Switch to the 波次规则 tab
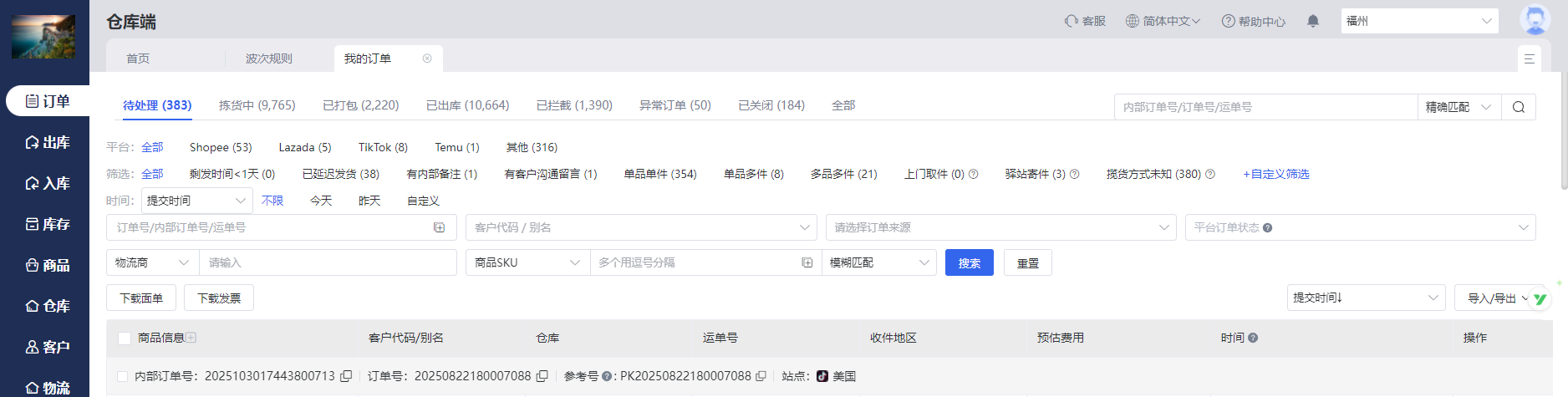This screenshot has width=1568, height=397. tap(269, 59)
